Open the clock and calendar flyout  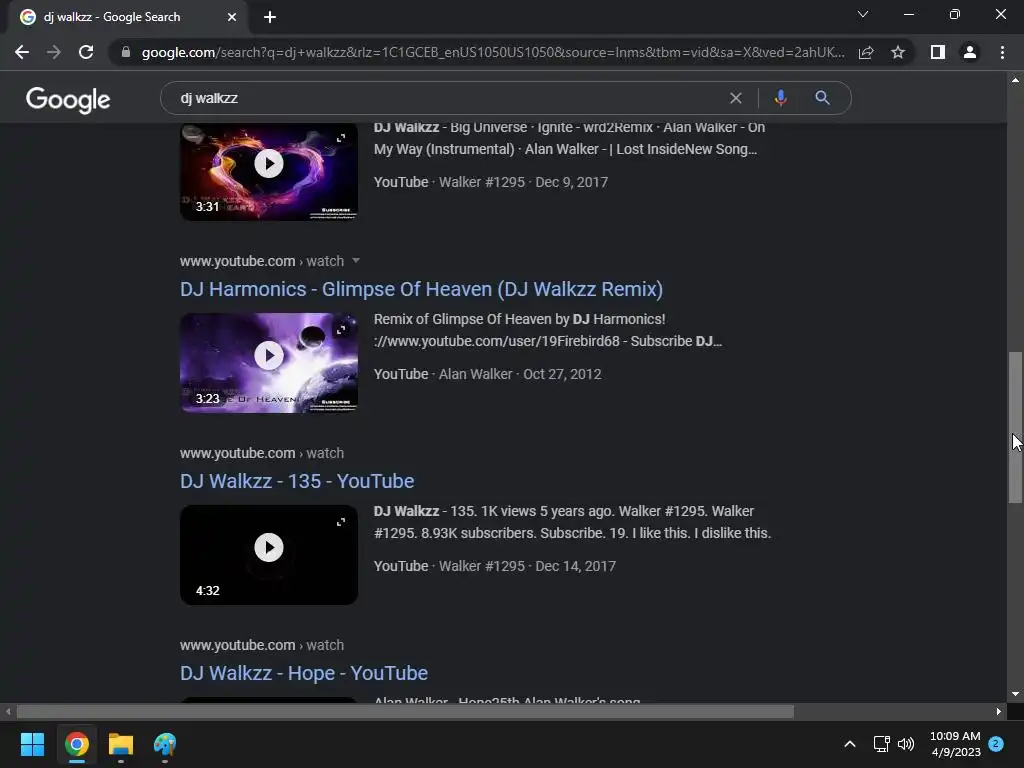955,744
